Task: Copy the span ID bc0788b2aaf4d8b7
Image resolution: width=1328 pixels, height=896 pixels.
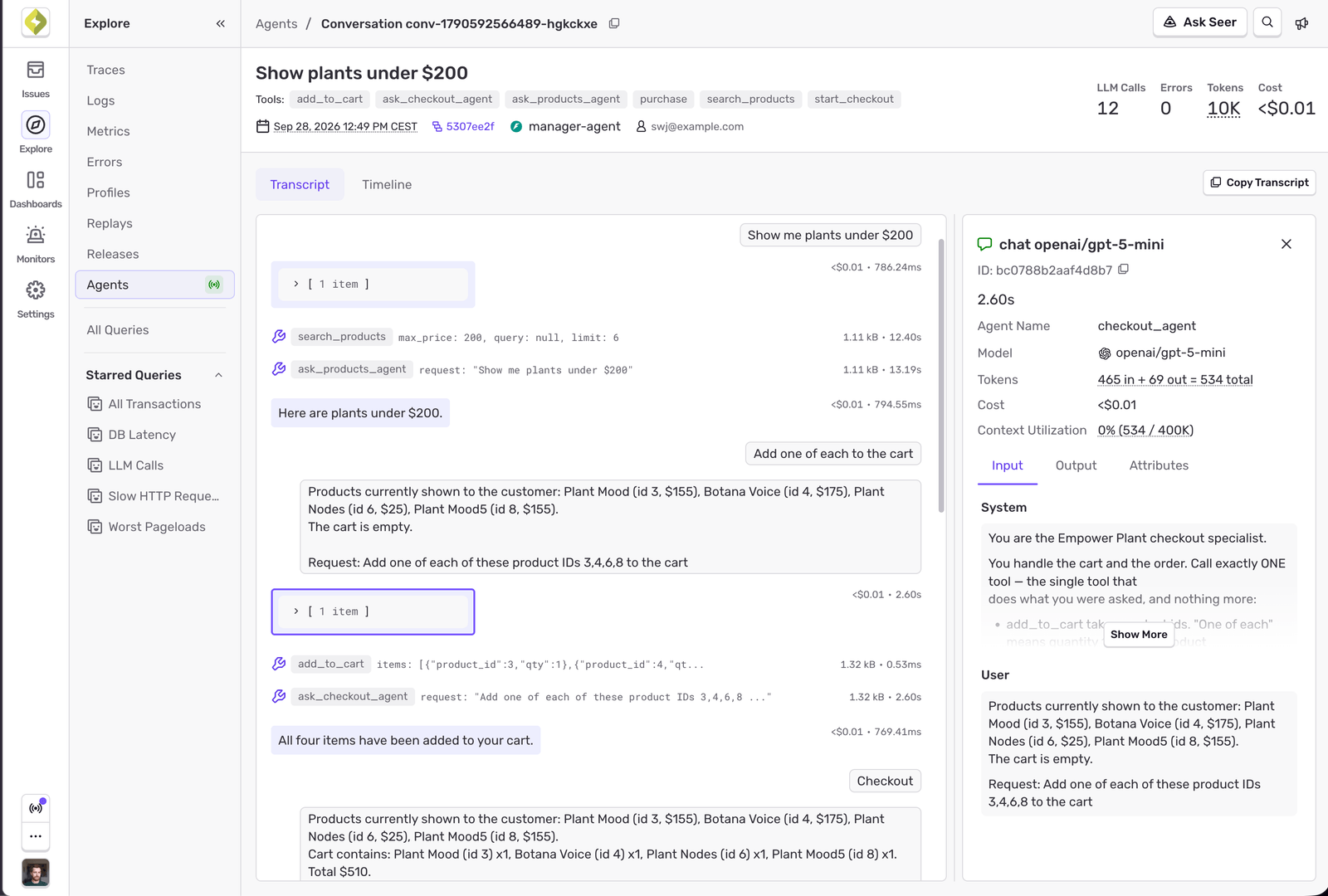Action: click(1123, 270)
